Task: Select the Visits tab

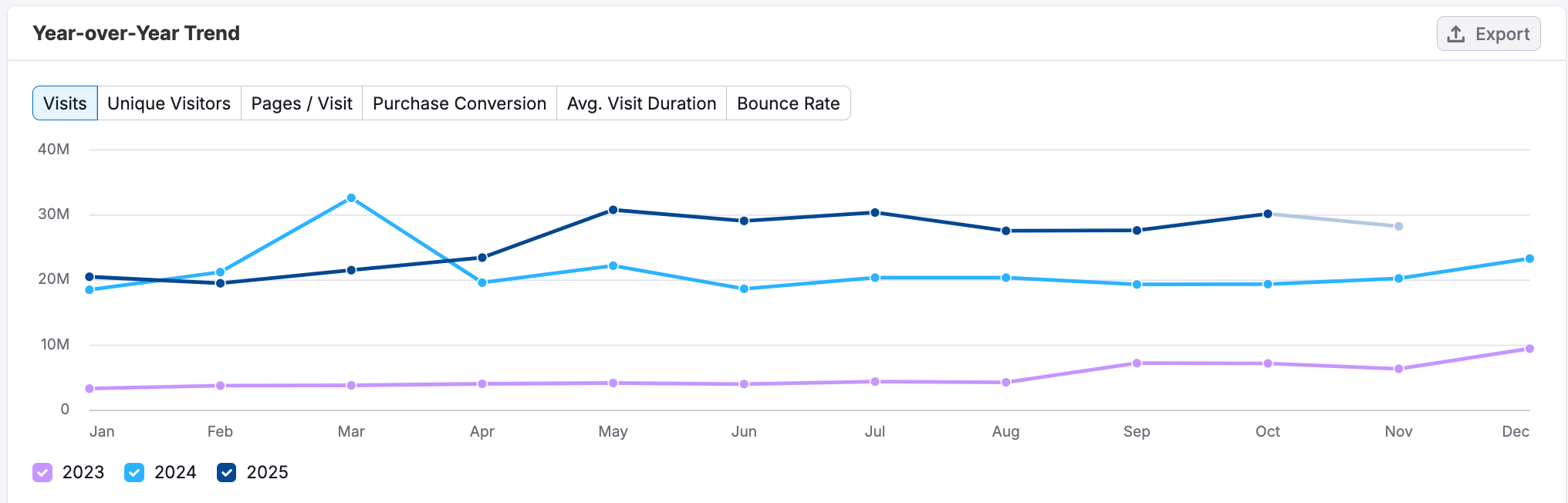Action: tap(65, 103)
